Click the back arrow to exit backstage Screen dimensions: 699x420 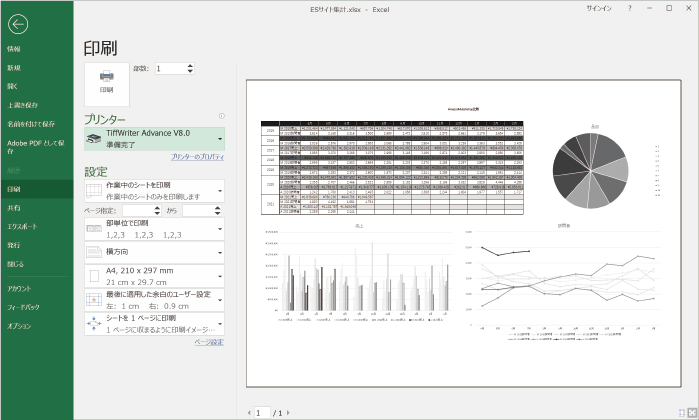tap(20, 26)
